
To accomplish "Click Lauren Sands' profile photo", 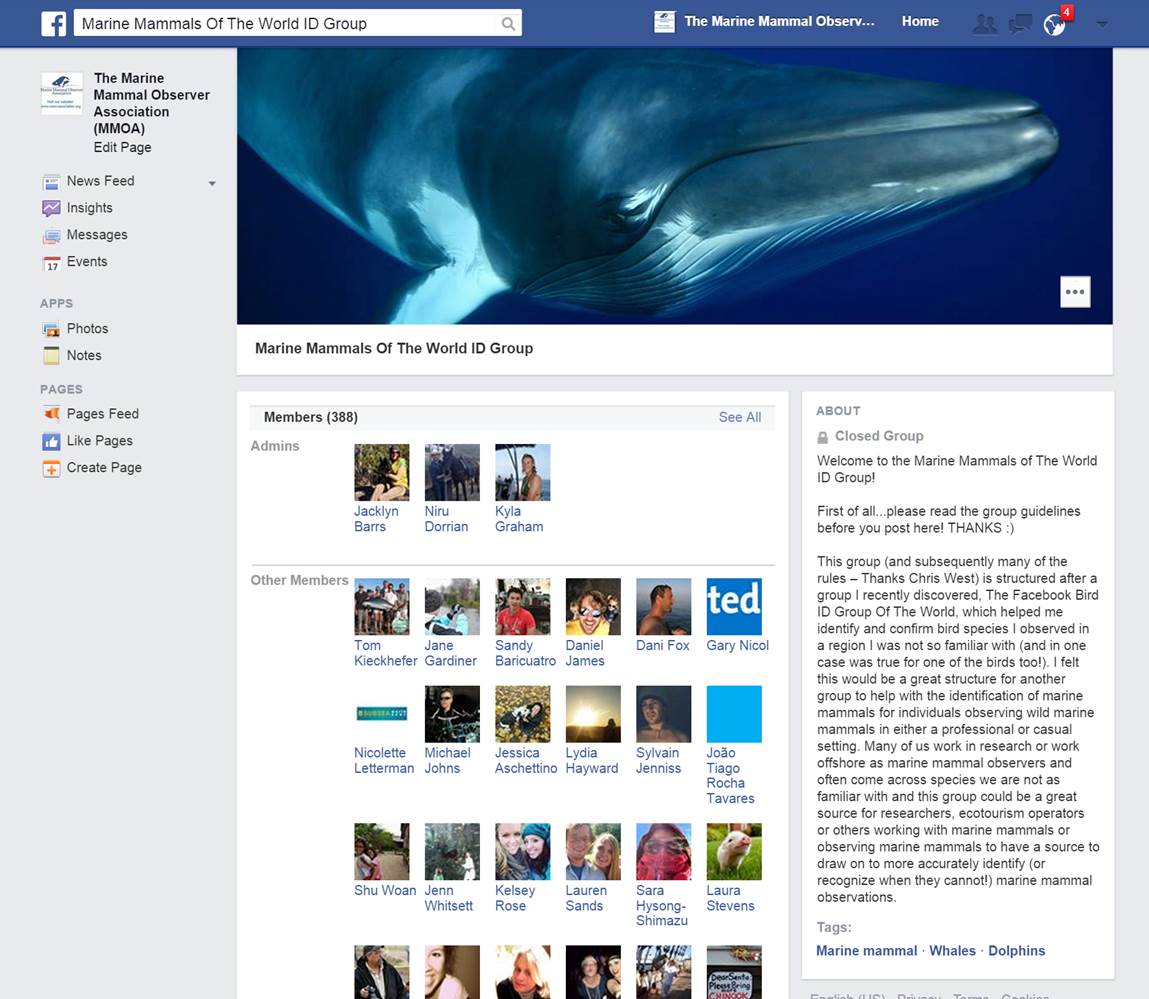I will pyautogui.click(x=593, y=852).
